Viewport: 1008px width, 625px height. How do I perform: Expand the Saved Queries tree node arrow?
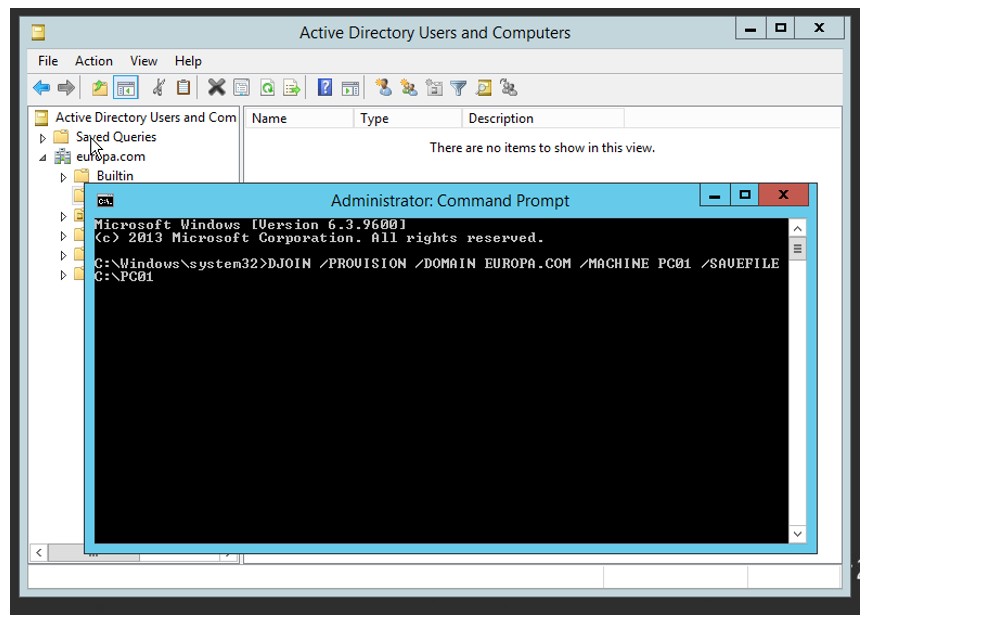coord(42,138)
